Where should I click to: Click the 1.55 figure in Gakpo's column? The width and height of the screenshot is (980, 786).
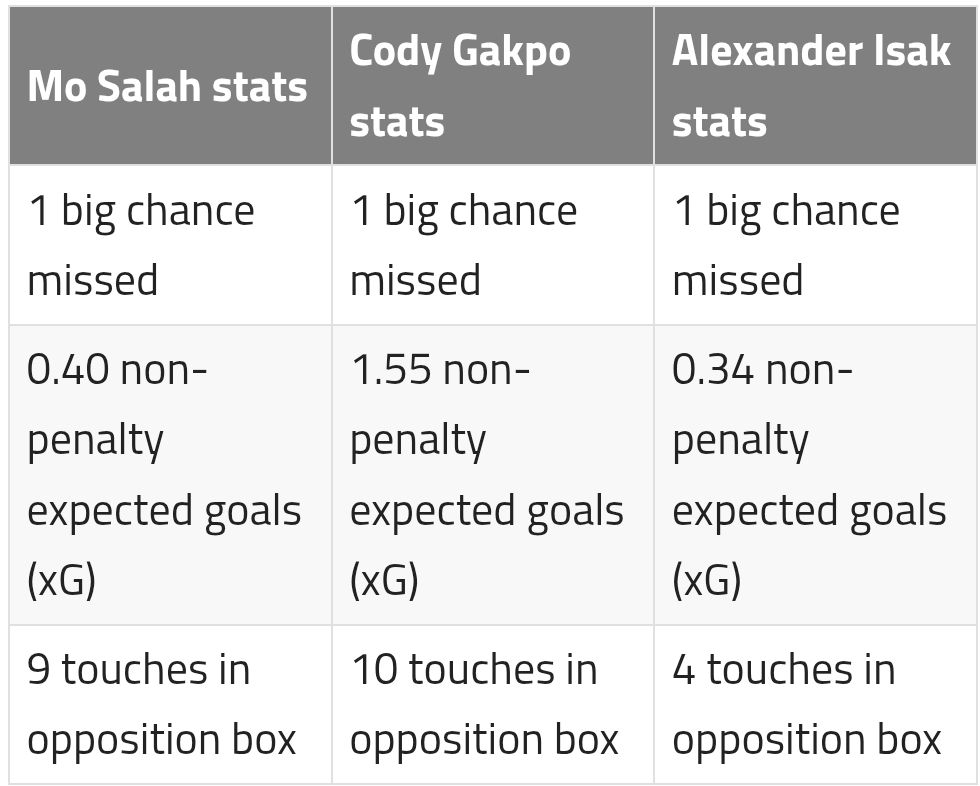(x=390, y=370)
